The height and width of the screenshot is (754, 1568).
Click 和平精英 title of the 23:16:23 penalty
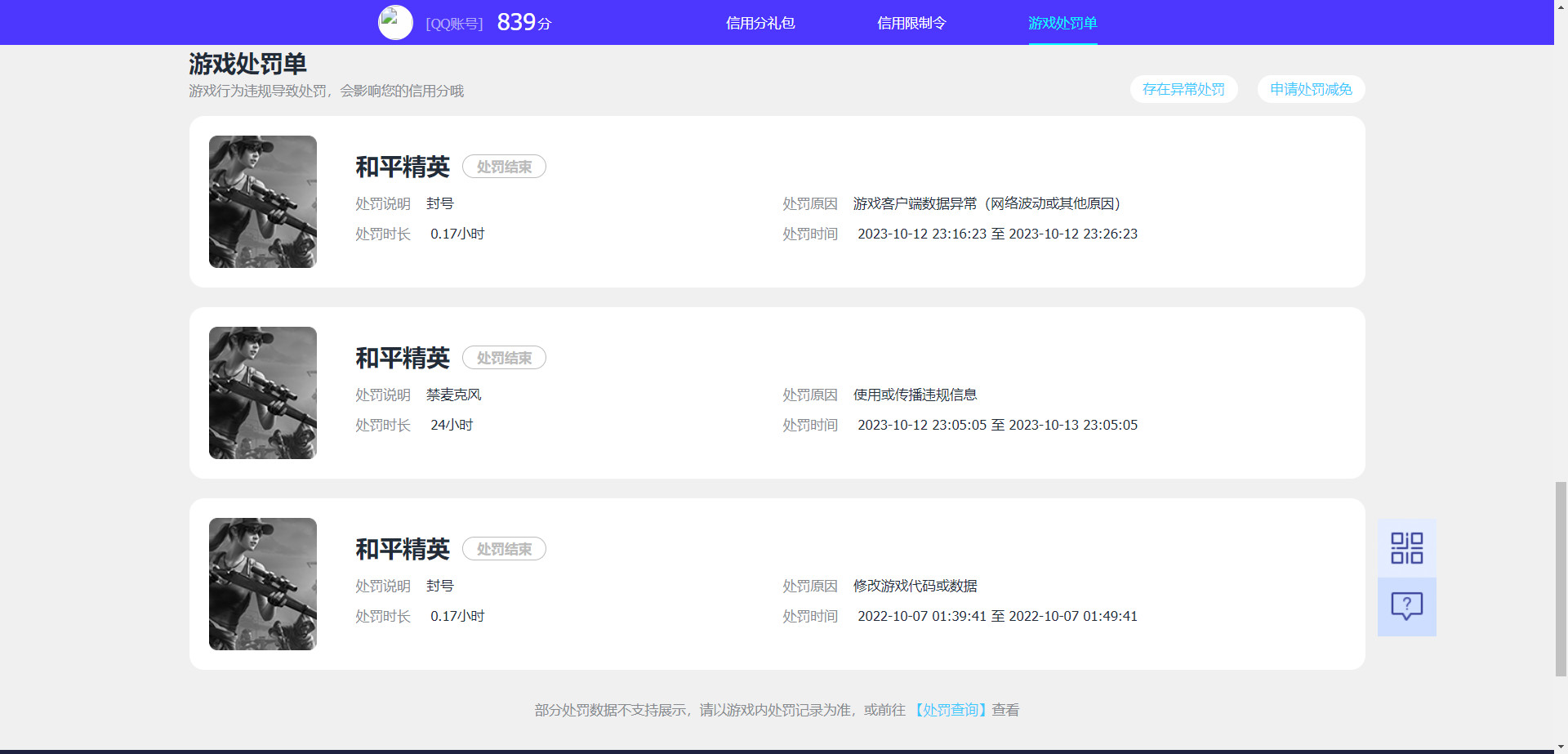[x=403, y=167]
